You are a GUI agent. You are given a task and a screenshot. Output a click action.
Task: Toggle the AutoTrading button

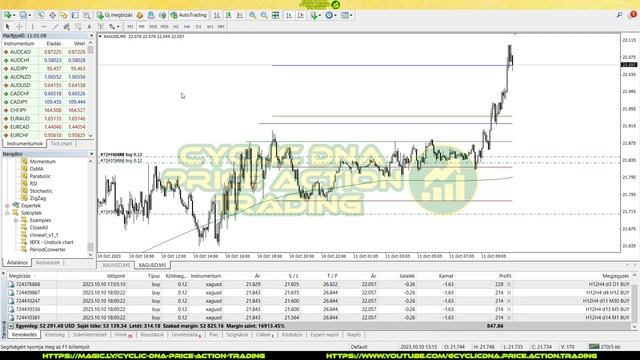189,15
